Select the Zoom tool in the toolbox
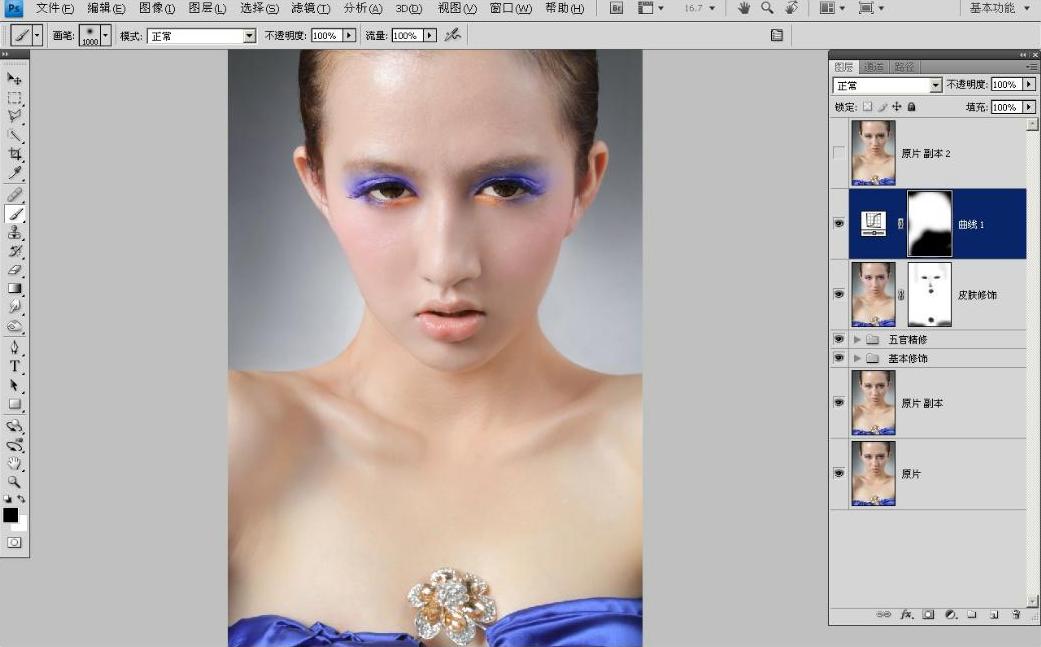Image resolution: width=1041 pixels, height=647 pixels. tap(14, 482)
